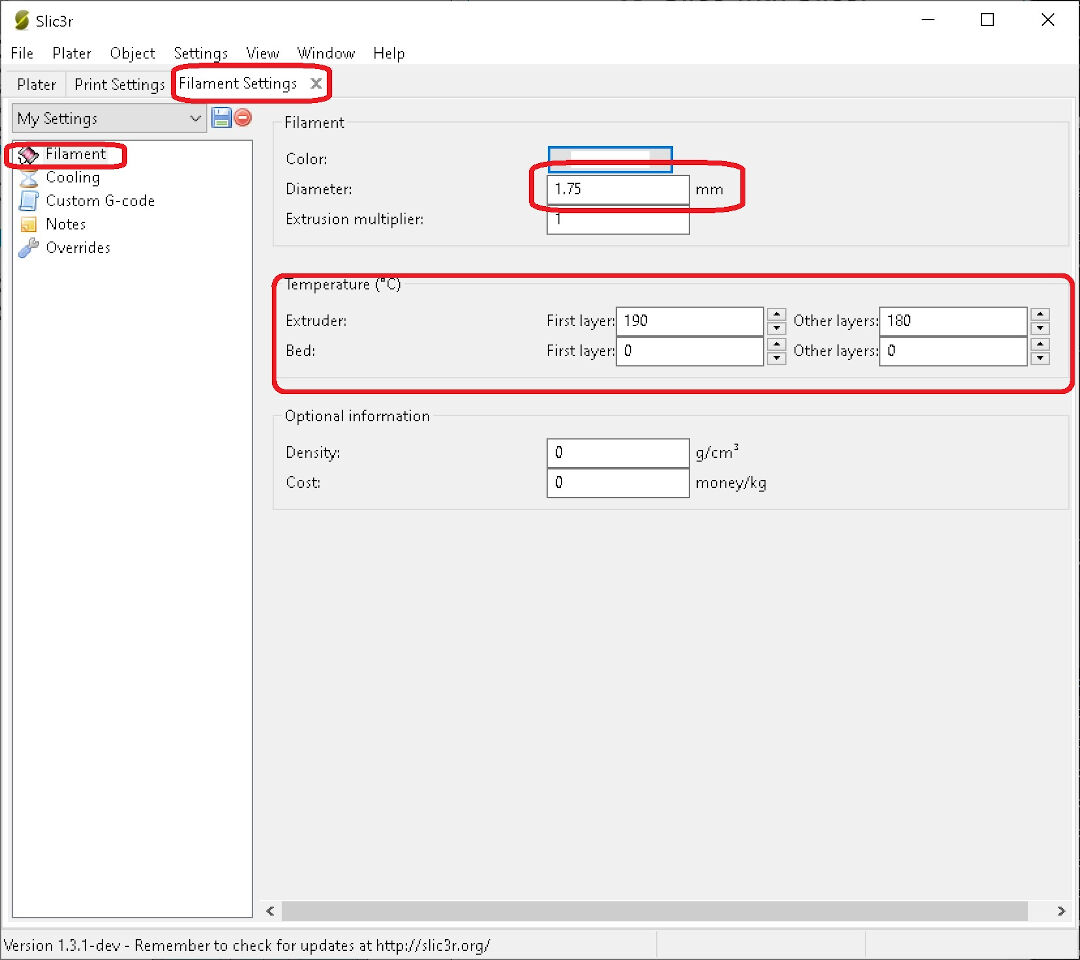Increase Bed Other layers temperature
The image size is (1080, 960).
pyautogui.click(x=1040, y=344)
